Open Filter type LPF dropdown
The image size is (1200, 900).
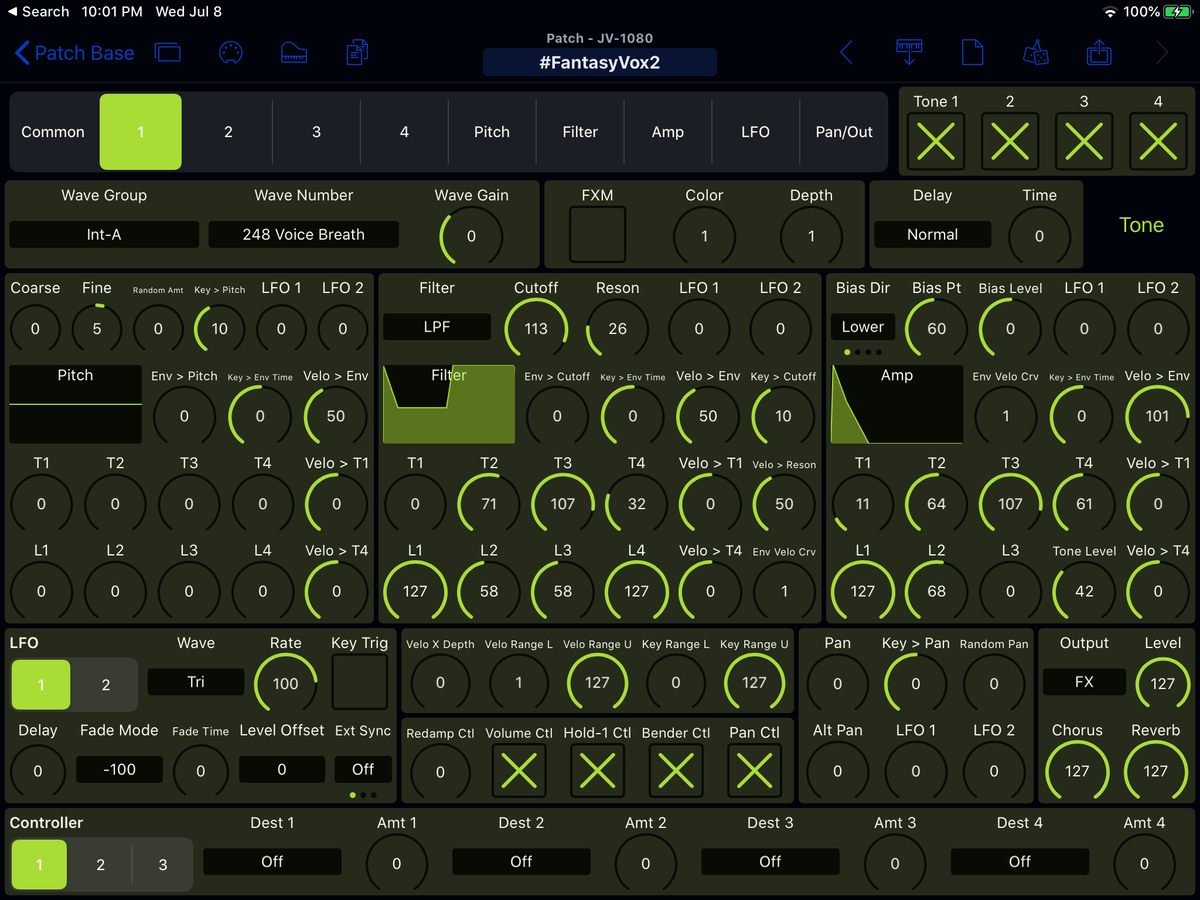(x=437, y=327)
